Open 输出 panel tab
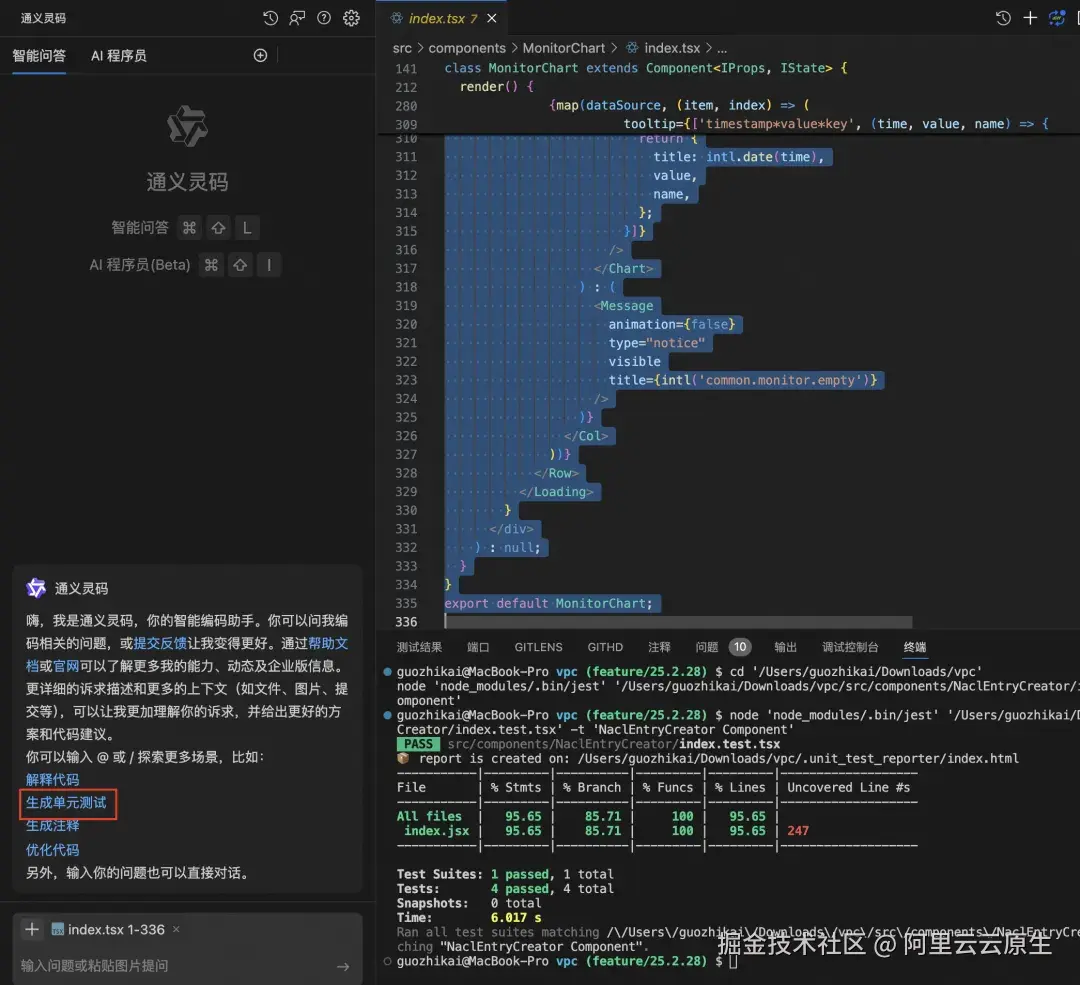The image size is (1080, 985). (x=785, y=647)
